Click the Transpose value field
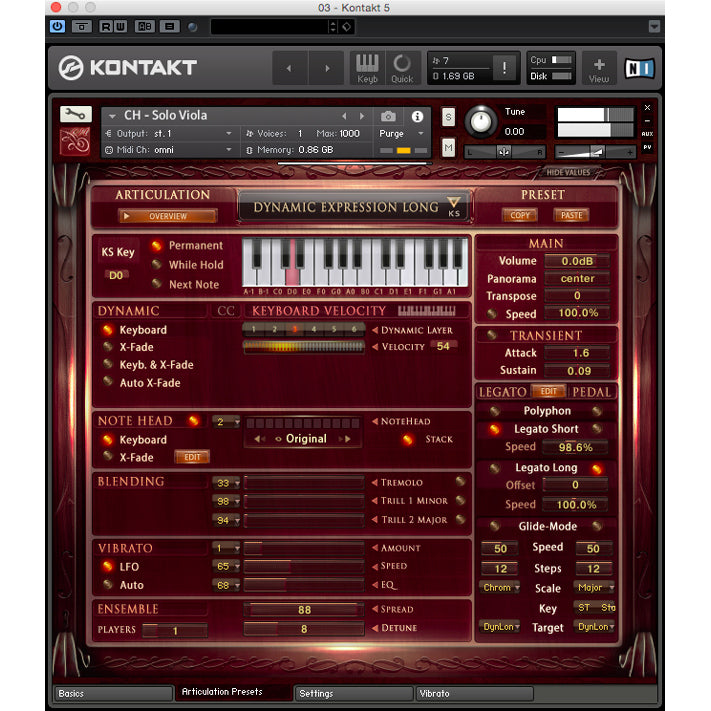711x711 pixels. point(577,296)
